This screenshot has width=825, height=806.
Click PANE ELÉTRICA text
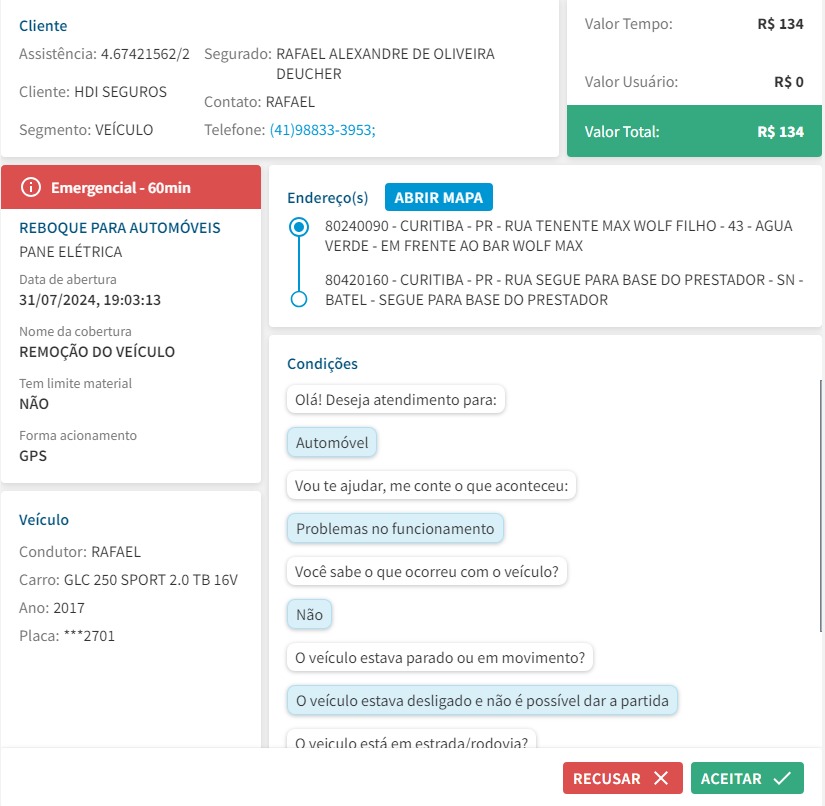(x=71, y=252)
